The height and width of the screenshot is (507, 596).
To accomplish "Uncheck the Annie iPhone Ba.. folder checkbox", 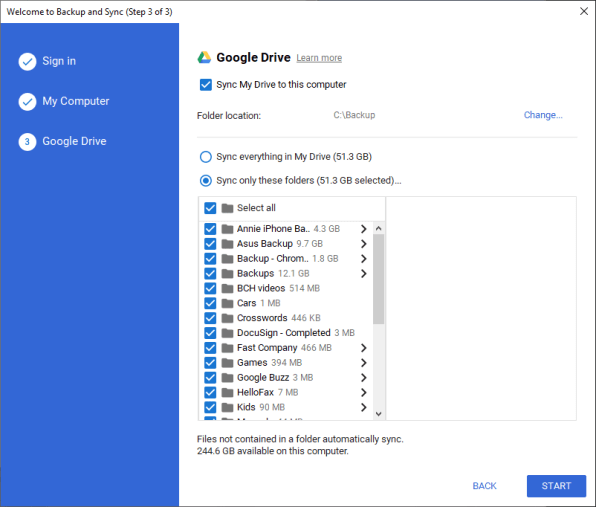I will point(210,229).
